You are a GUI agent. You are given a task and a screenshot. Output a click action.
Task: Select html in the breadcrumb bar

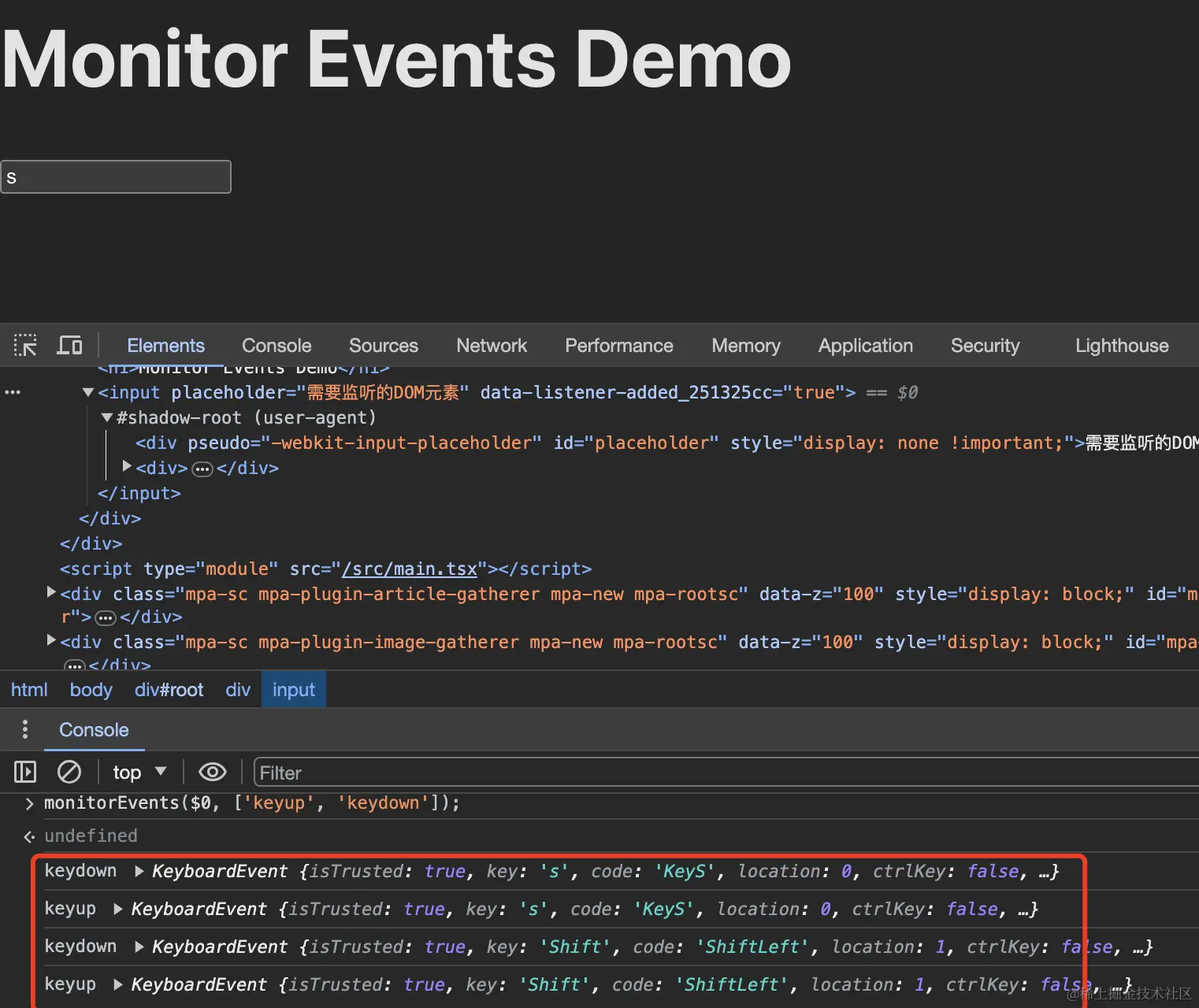click(x=29, y=690)
